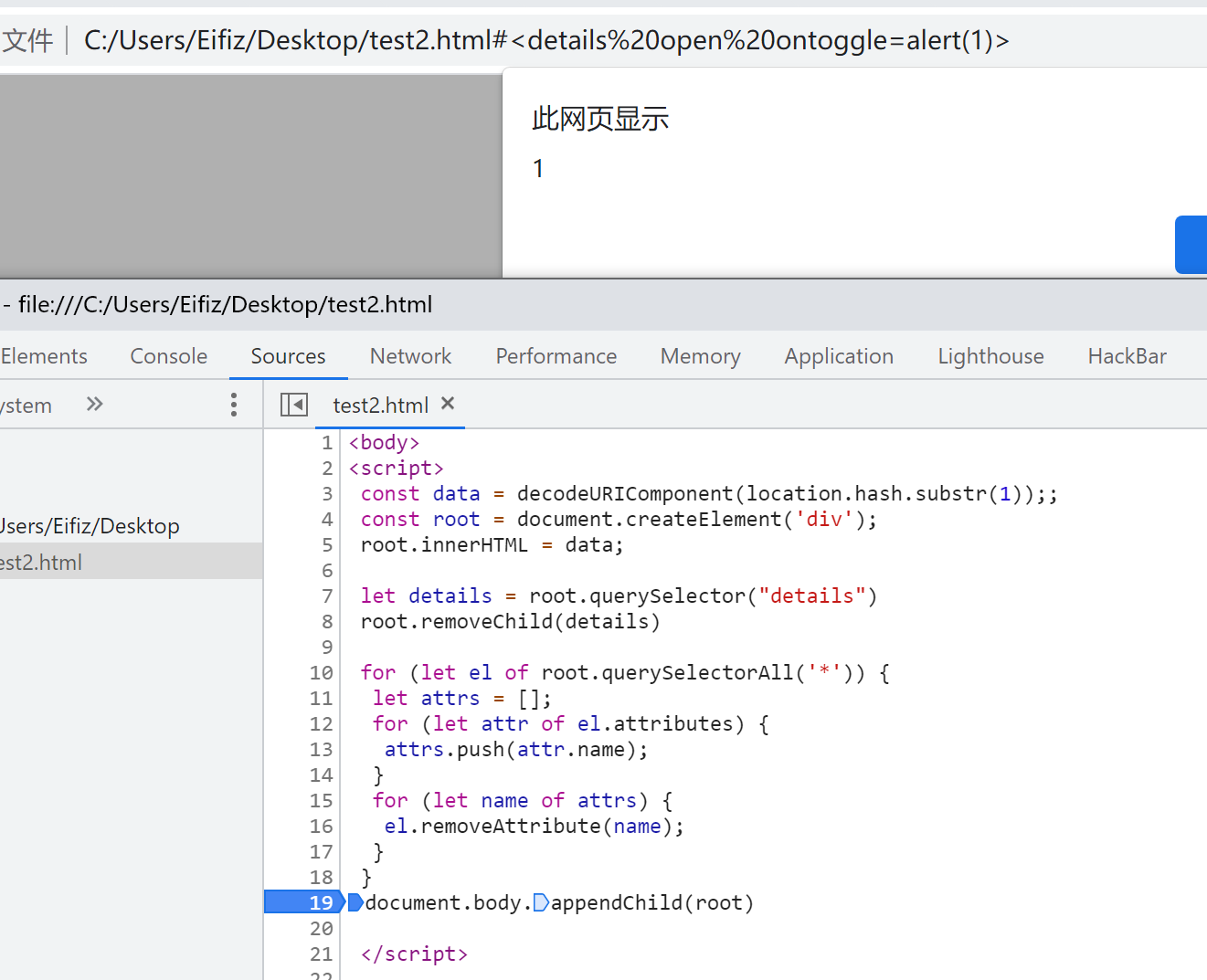Viewport: 1207px width, 980px height.
Task: Select test2.html in the file tree
Action: (42, 563)
